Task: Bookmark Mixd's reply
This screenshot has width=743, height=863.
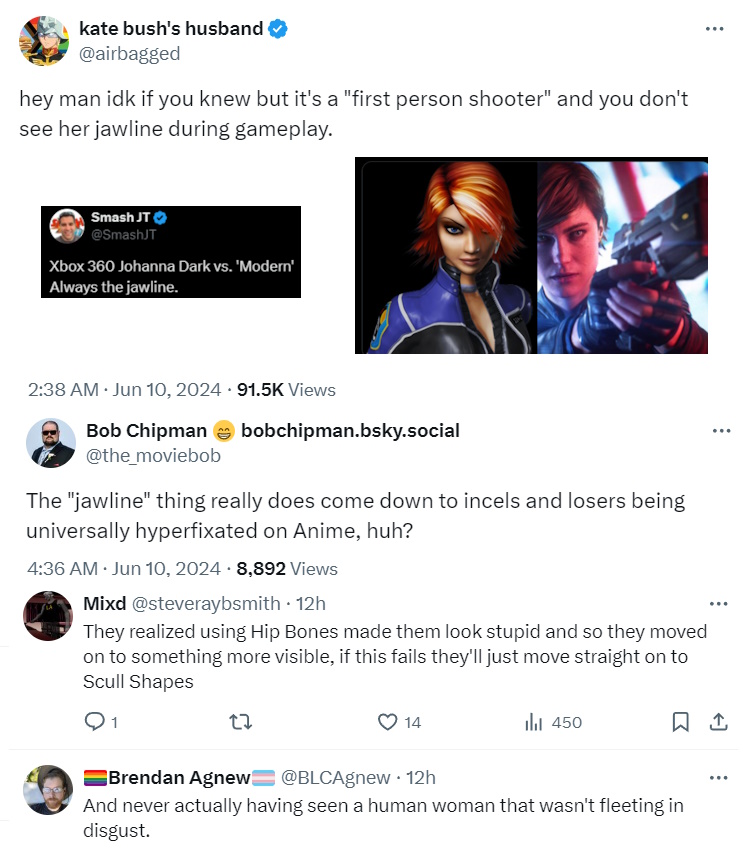Action: (x=681, y=722)
